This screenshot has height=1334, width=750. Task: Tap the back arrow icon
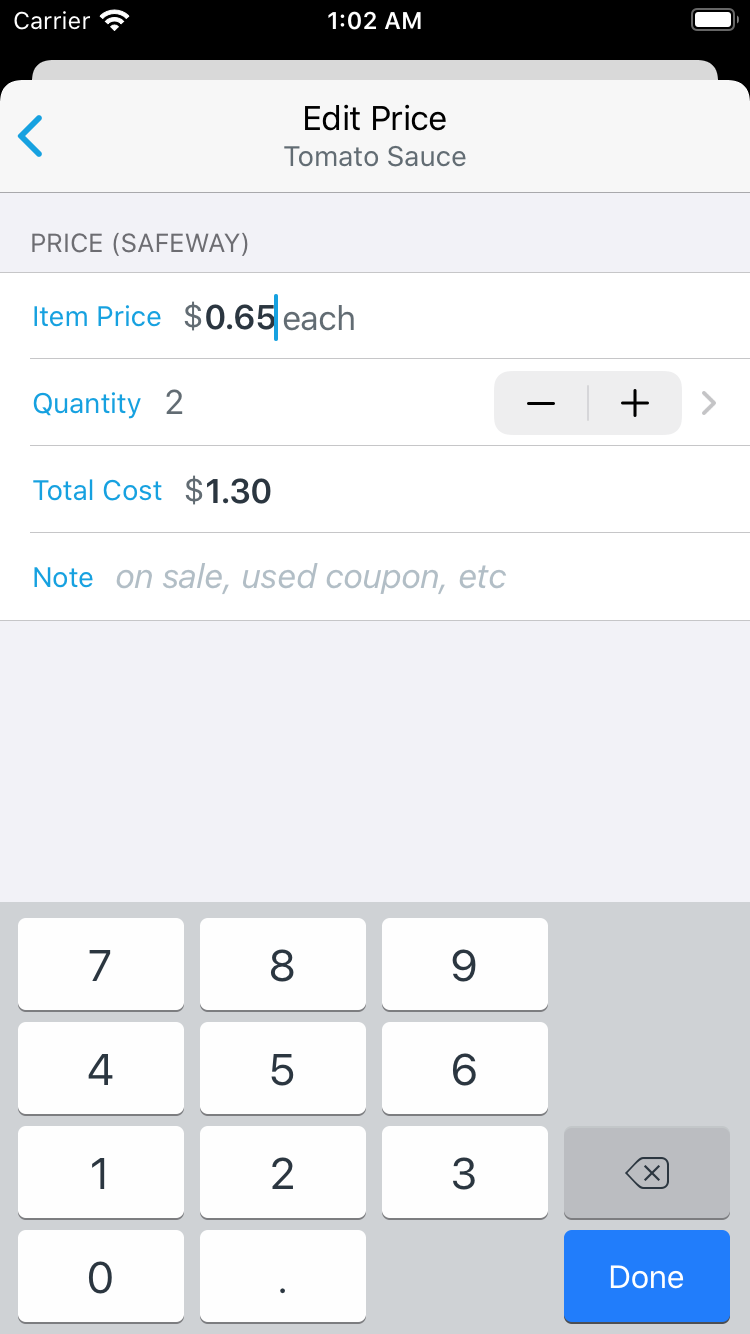tap(31, 136)
